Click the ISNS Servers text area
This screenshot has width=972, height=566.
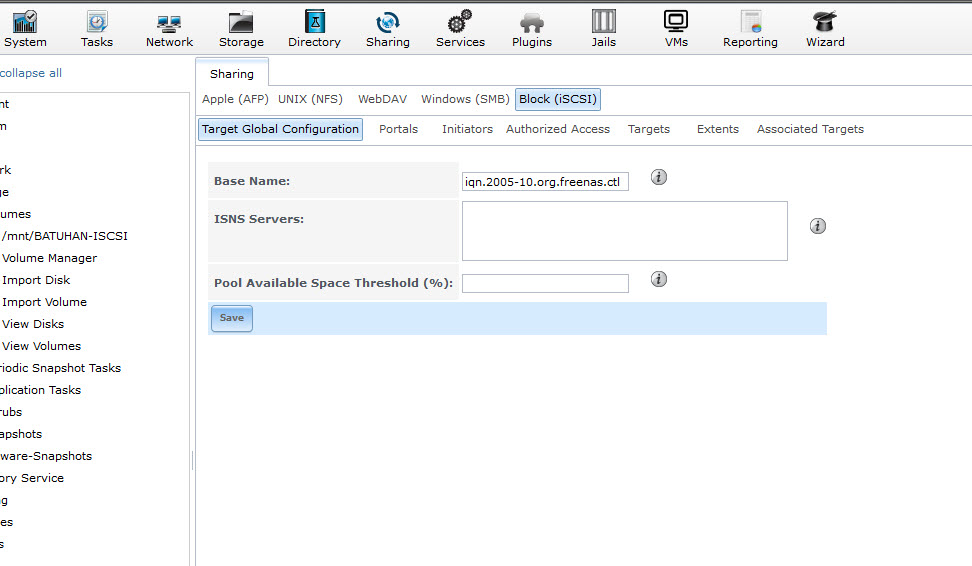624,230
